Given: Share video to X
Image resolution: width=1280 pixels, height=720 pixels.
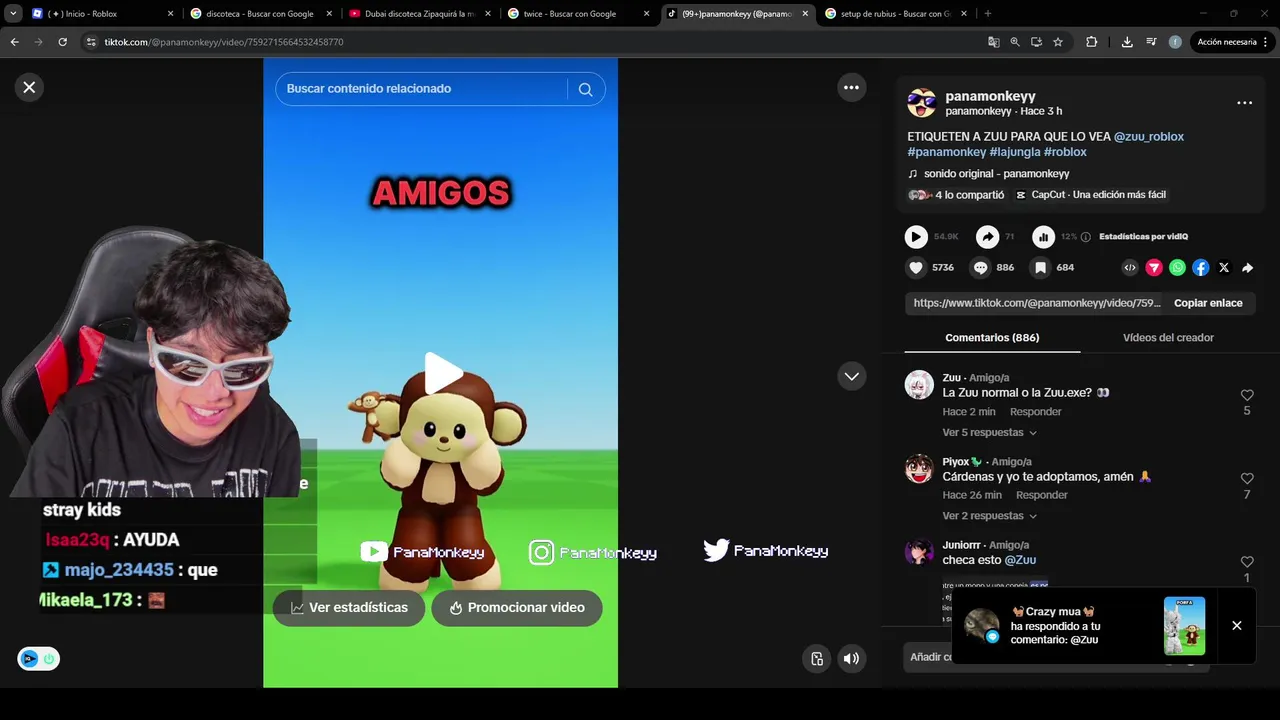Looking at the screenshot, I should tap(1224, 268).
